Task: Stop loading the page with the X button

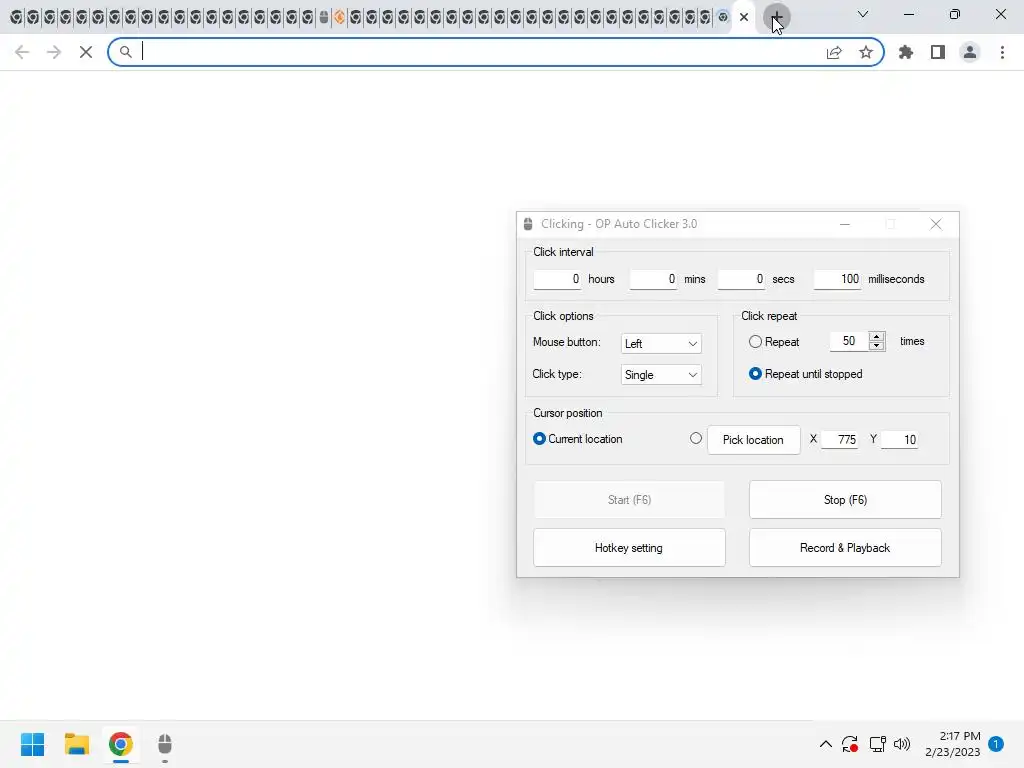Action: pyautogui.click(x=86, y=52)
